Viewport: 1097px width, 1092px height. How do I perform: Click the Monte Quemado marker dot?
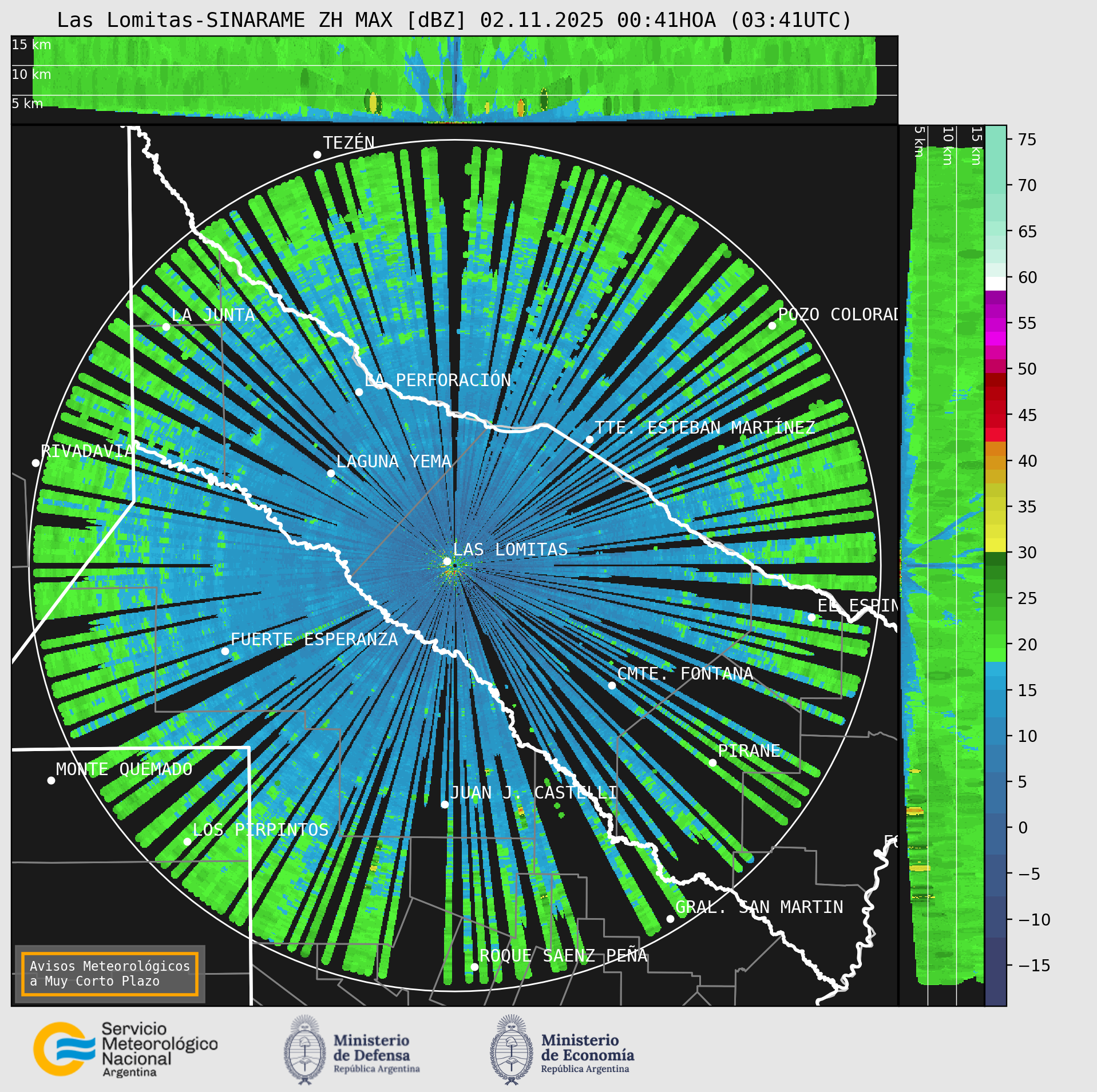click(x=51, y=780)
